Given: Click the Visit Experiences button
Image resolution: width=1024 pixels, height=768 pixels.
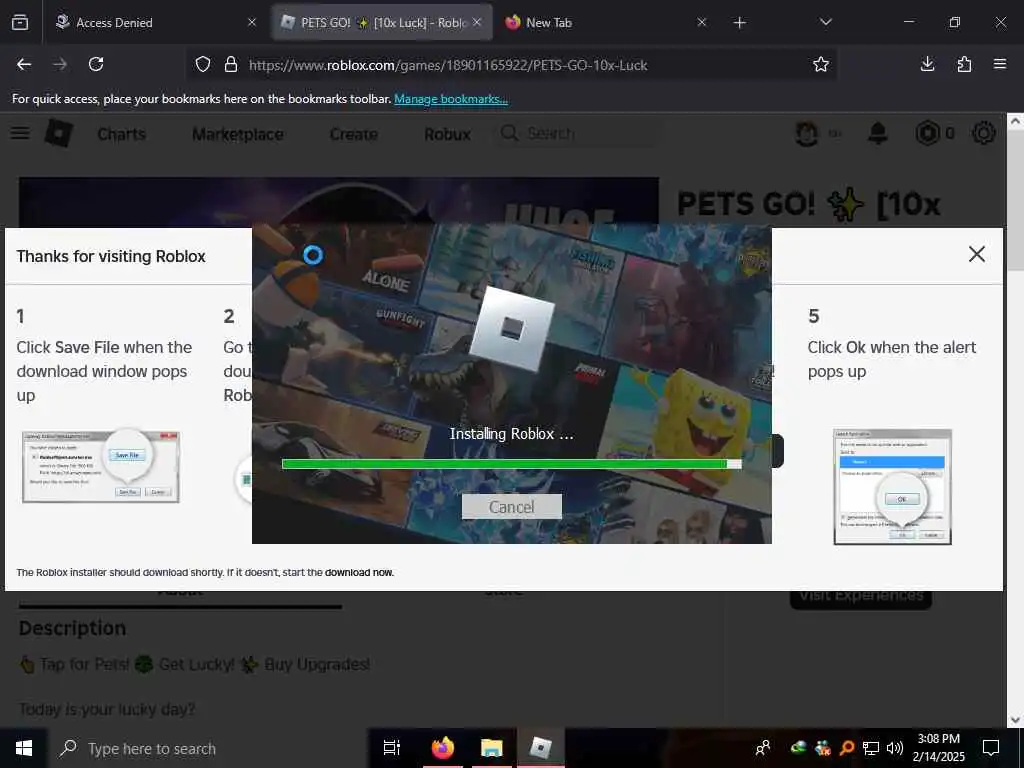Looking at the screenshot, I should coord(861,597).
